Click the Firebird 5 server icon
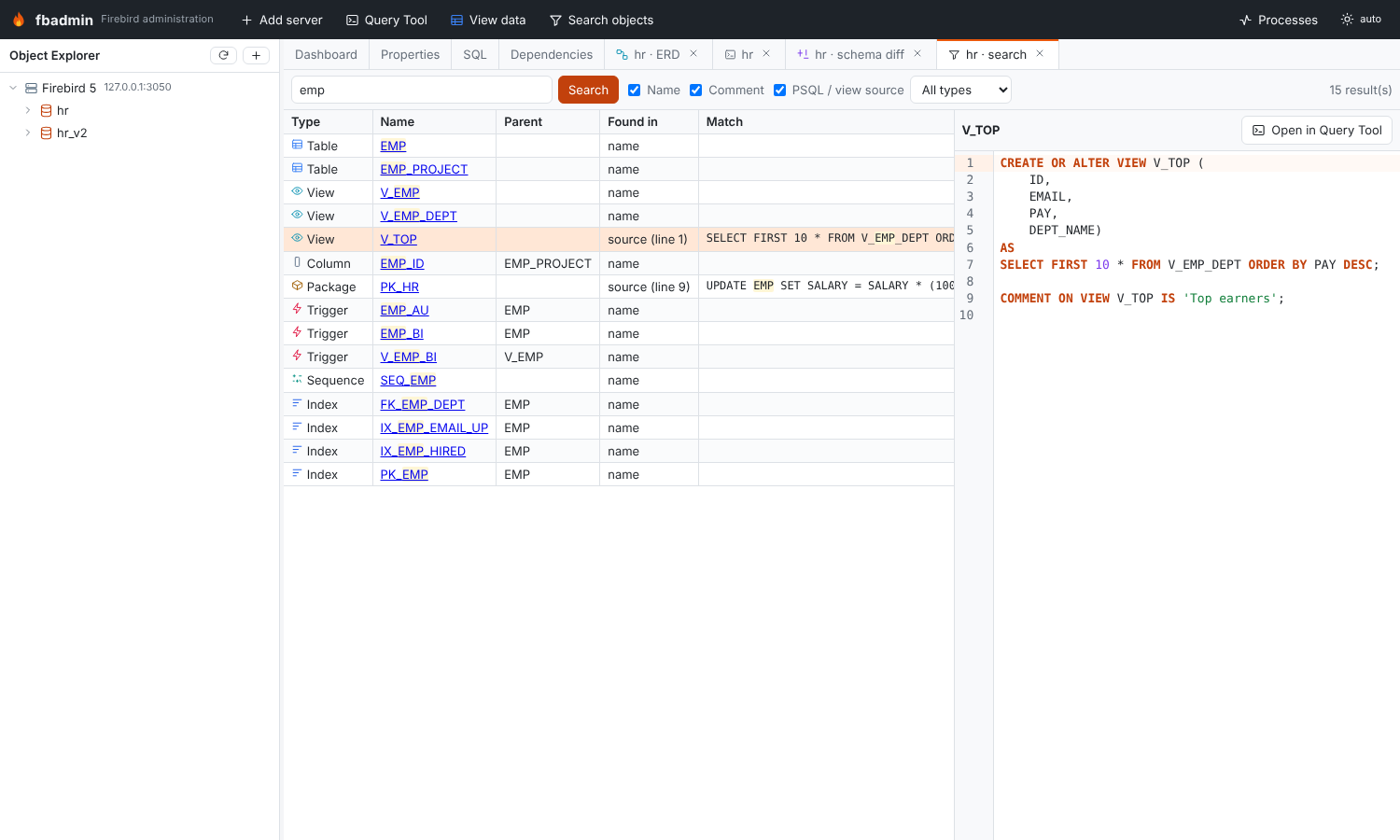The image size is (1400, 840). 31,88
